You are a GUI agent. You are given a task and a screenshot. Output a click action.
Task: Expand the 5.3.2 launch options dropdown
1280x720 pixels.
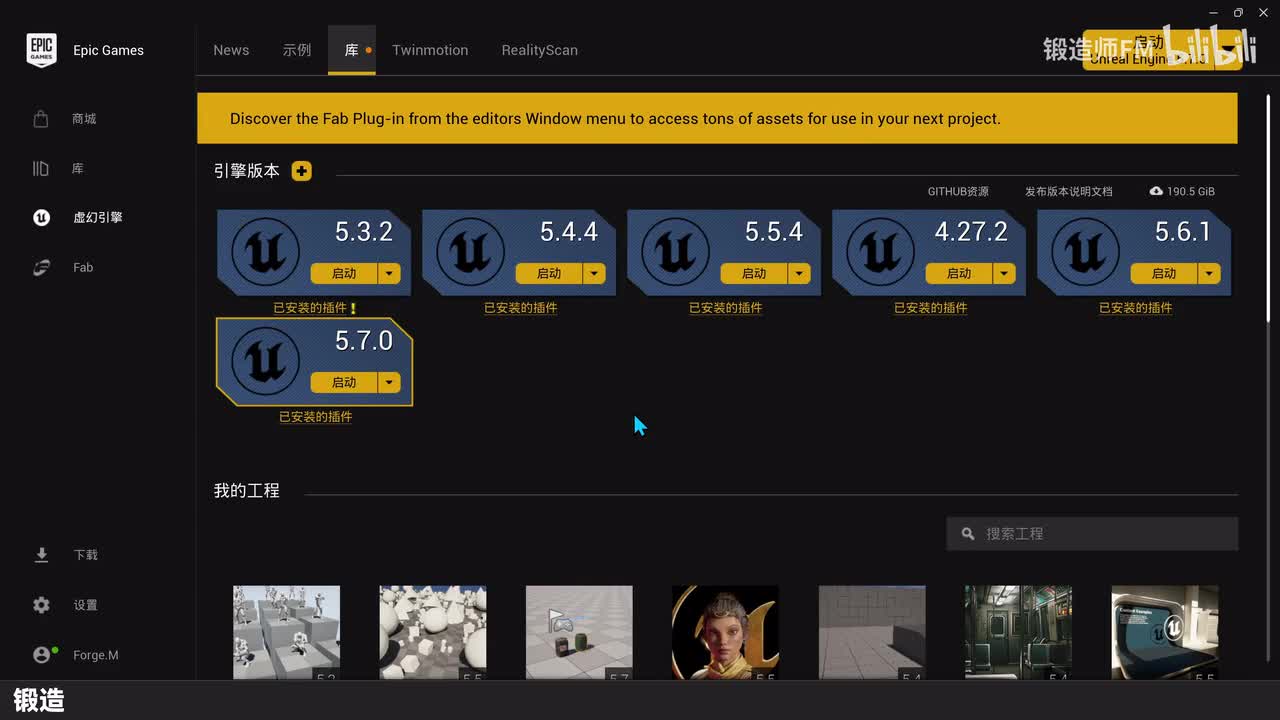pyautogui.click(x=390, y=273)
